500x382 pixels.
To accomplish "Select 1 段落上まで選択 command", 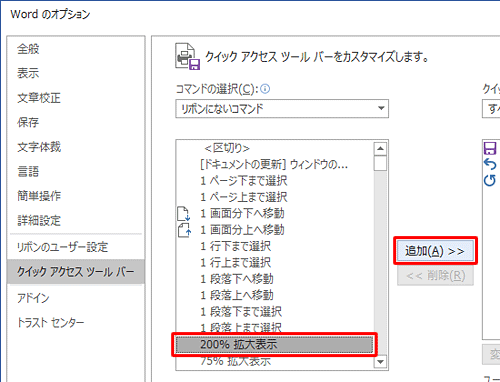I will click(274, 327).
